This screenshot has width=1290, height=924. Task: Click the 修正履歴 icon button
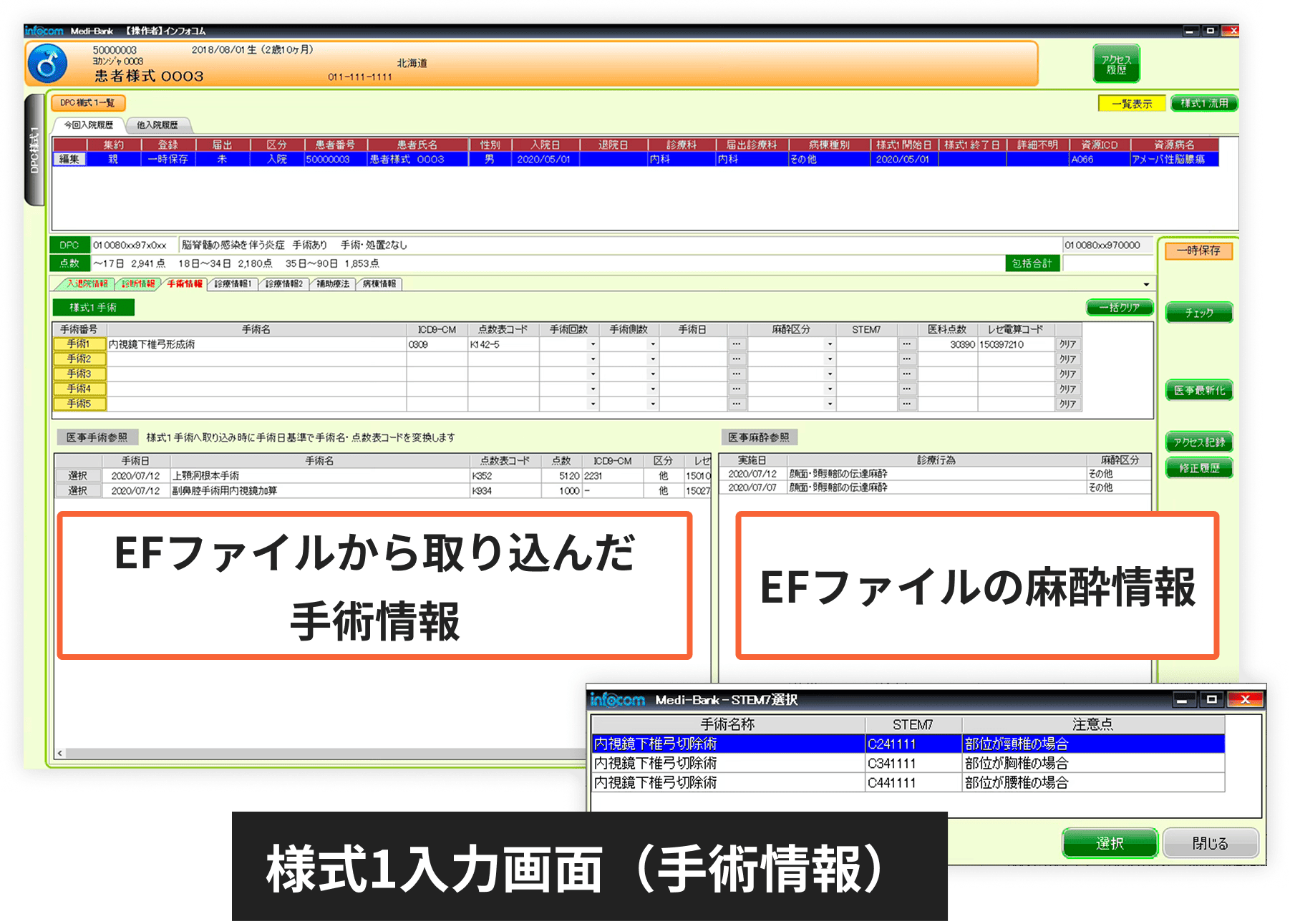[x=1200, y=467]
